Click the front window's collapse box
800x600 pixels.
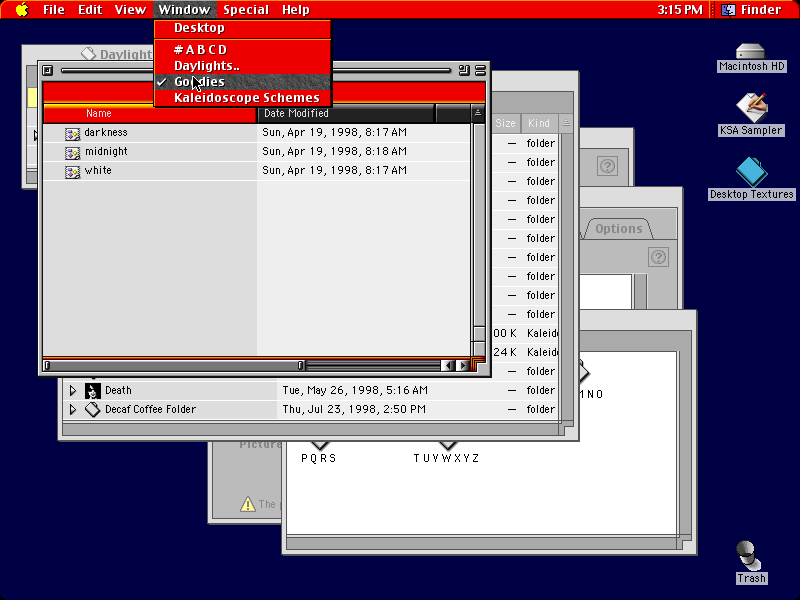pyautogui.click(x=480, y=70)
